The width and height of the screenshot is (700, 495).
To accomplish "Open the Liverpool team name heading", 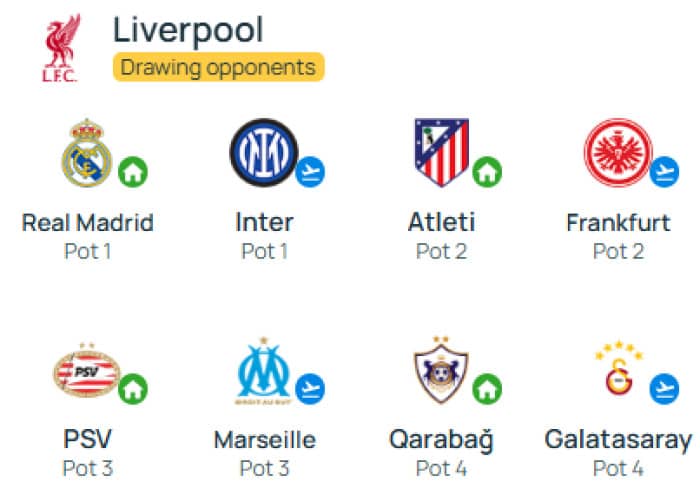I will [x=188, y=31].
